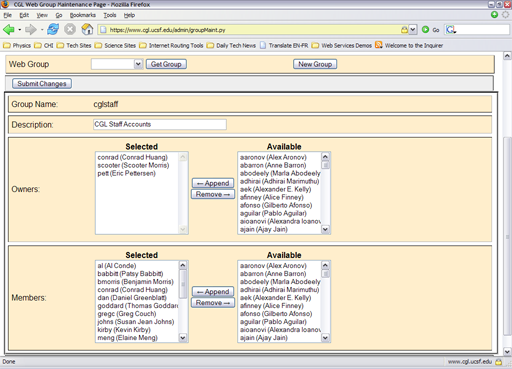
Task: Click the lock icon in address bar
Action: [x=404, y=30]
